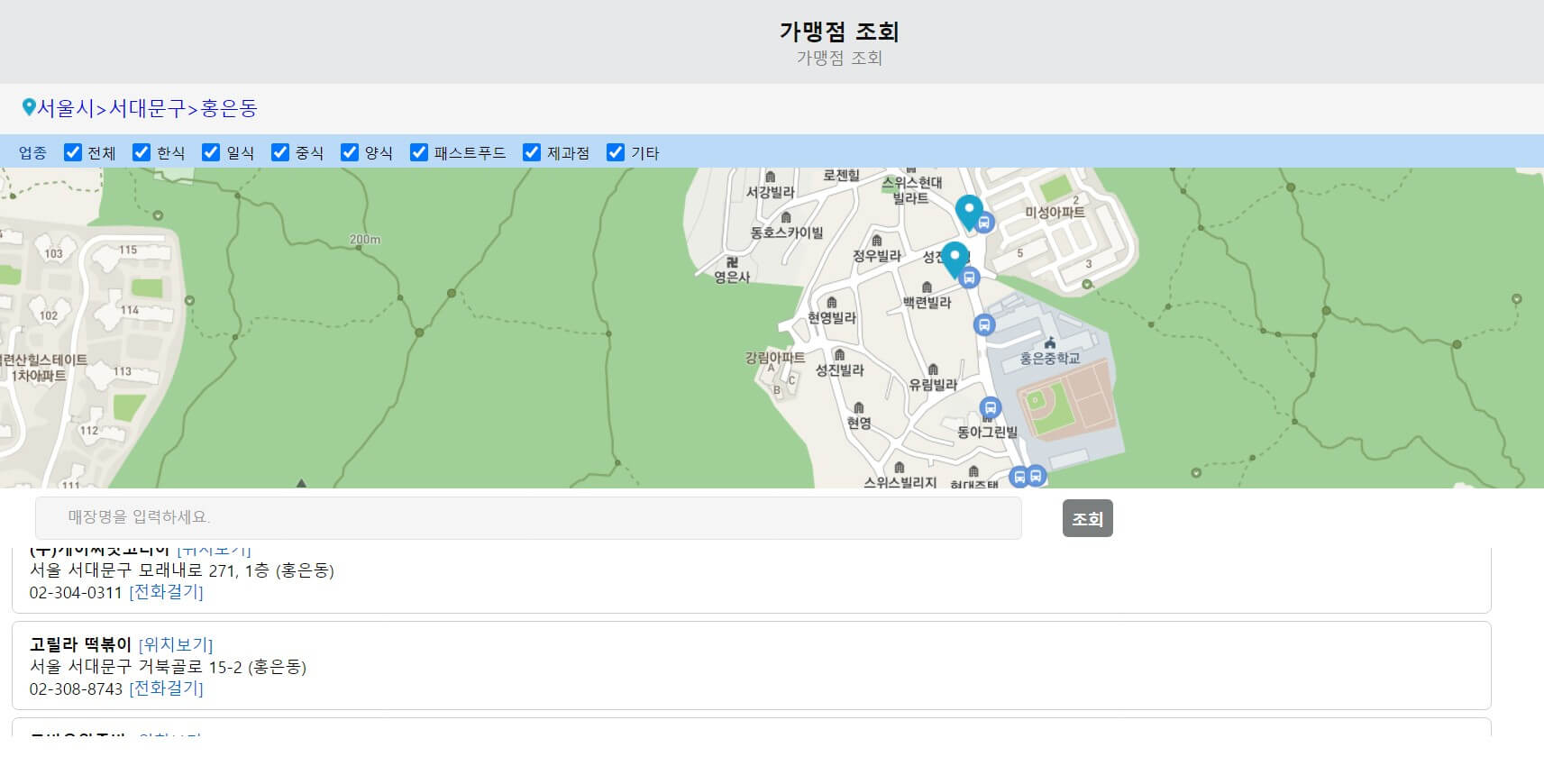
Task: Click 서대문구 in the location breadcrumb
Action: (x=148, y=108)
